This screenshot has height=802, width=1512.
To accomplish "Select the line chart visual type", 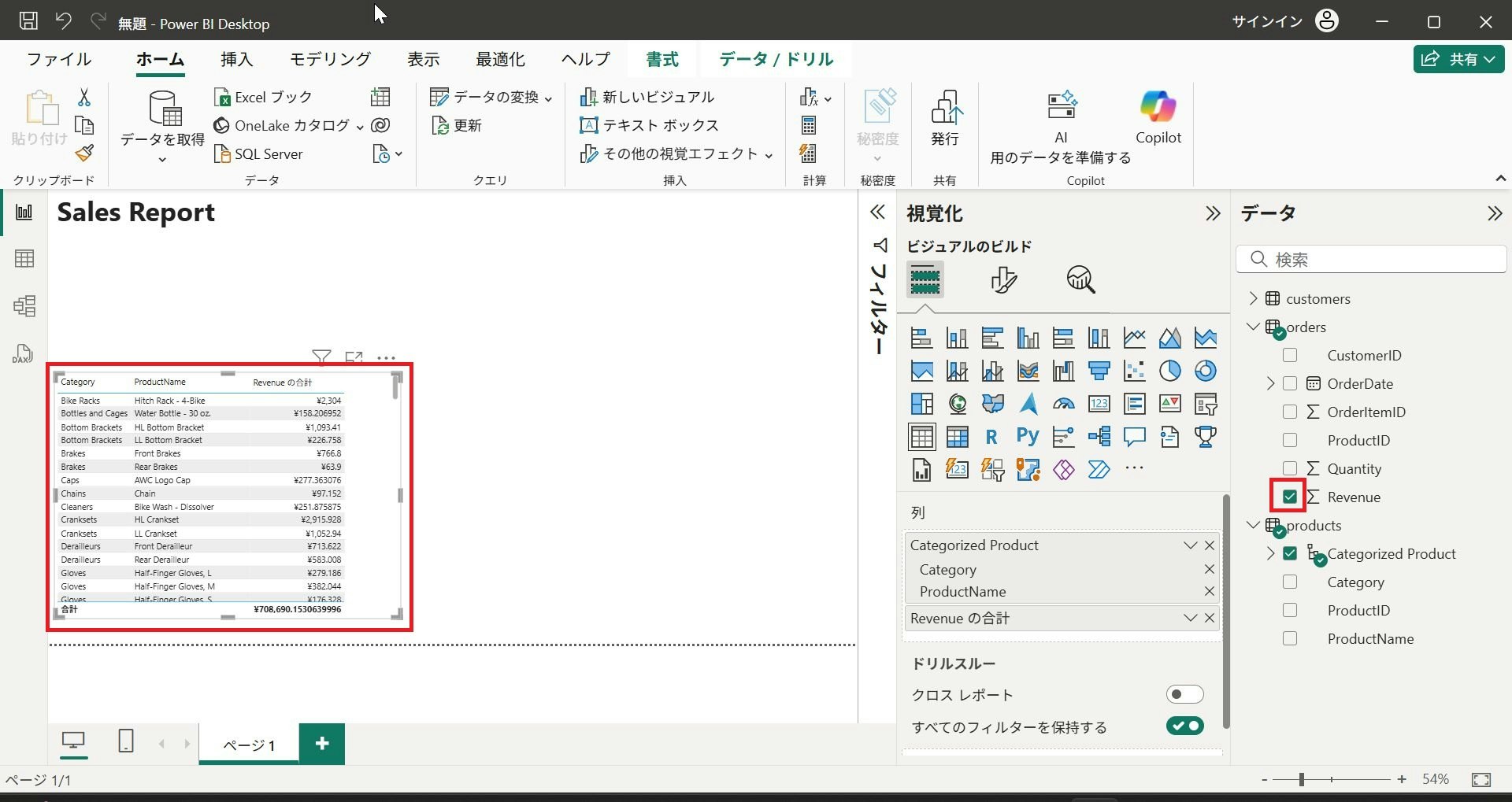I will coord(1134,338).
